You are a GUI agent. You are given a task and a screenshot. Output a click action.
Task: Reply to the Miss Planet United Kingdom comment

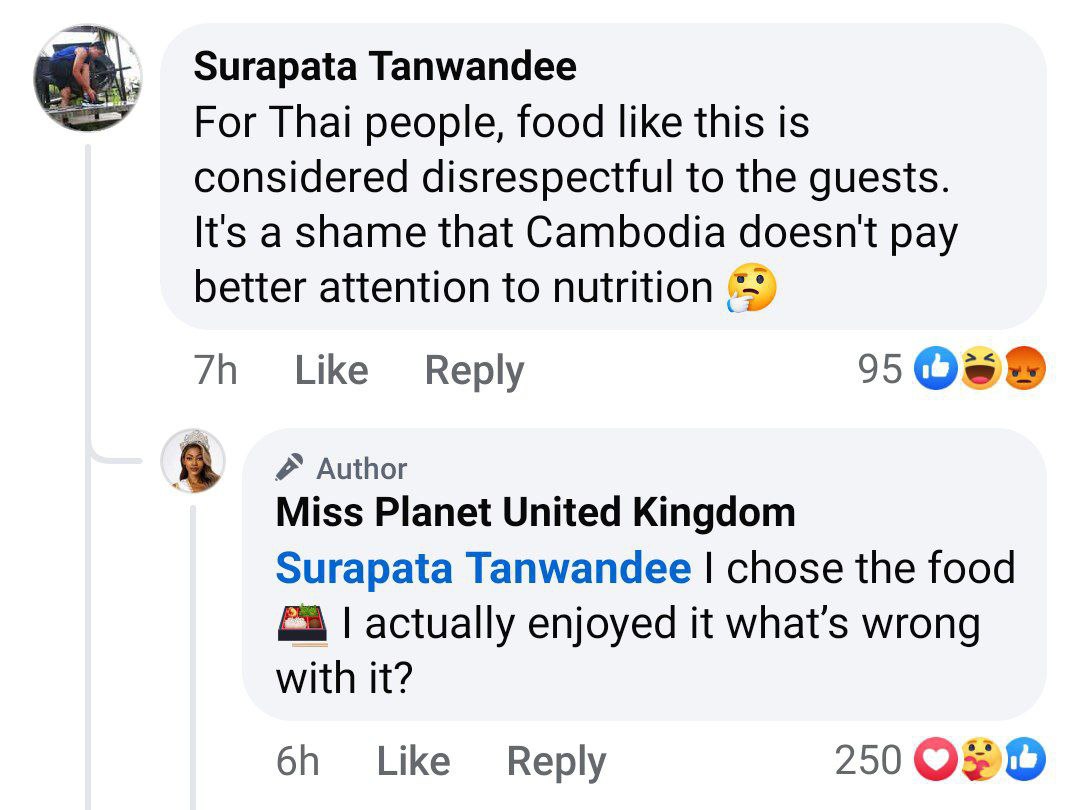556,762
